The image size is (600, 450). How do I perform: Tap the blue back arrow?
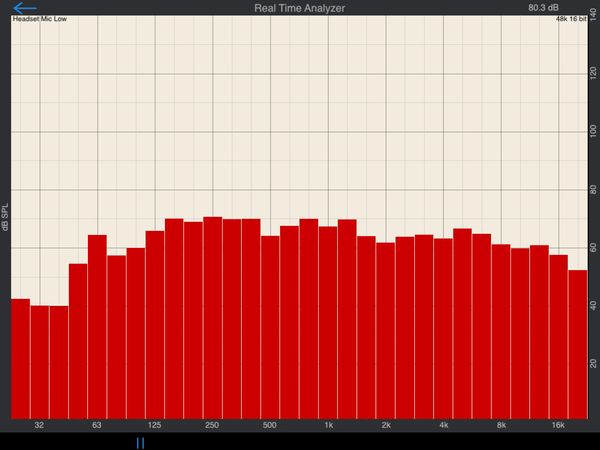point(24,9)
